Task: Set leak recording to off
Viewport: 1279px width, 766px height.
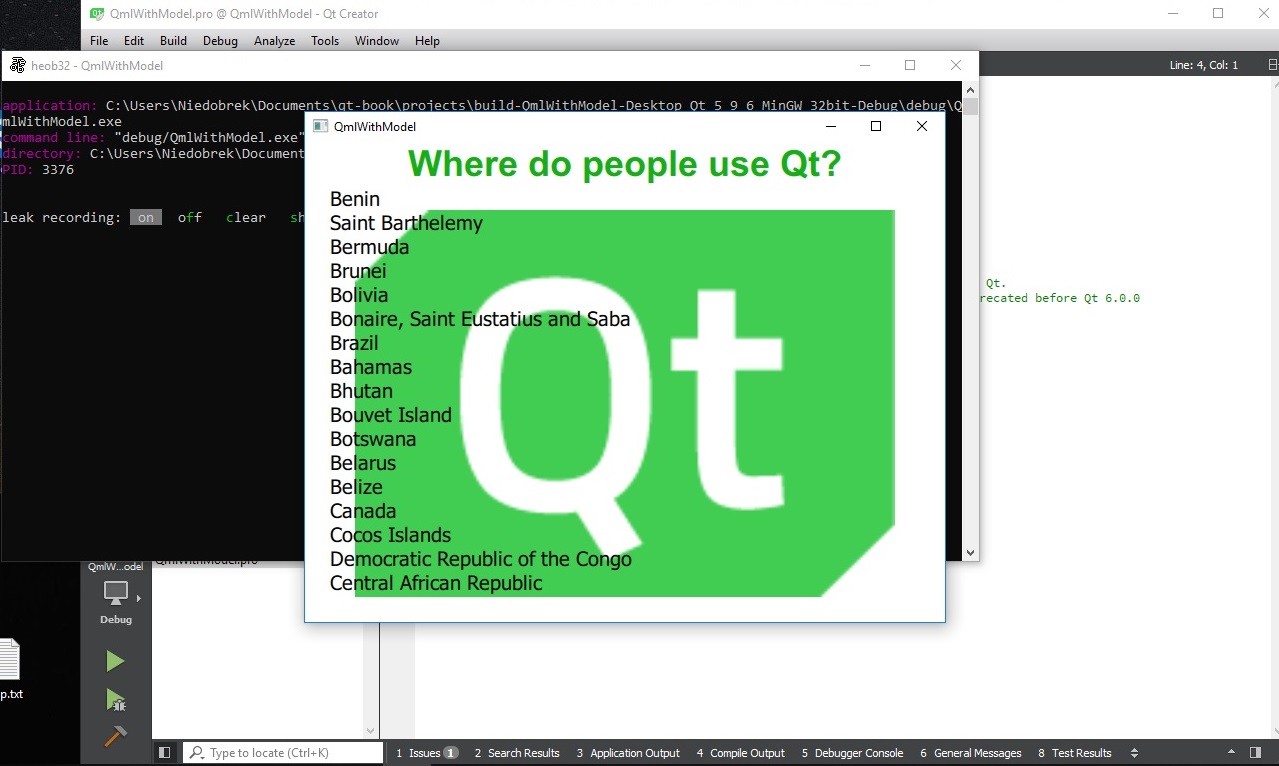Action: [190, 217]
